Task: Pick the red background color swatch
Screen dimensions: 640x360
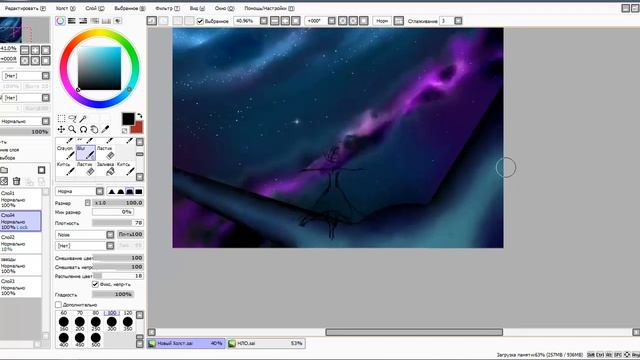Action: [138, 127]
